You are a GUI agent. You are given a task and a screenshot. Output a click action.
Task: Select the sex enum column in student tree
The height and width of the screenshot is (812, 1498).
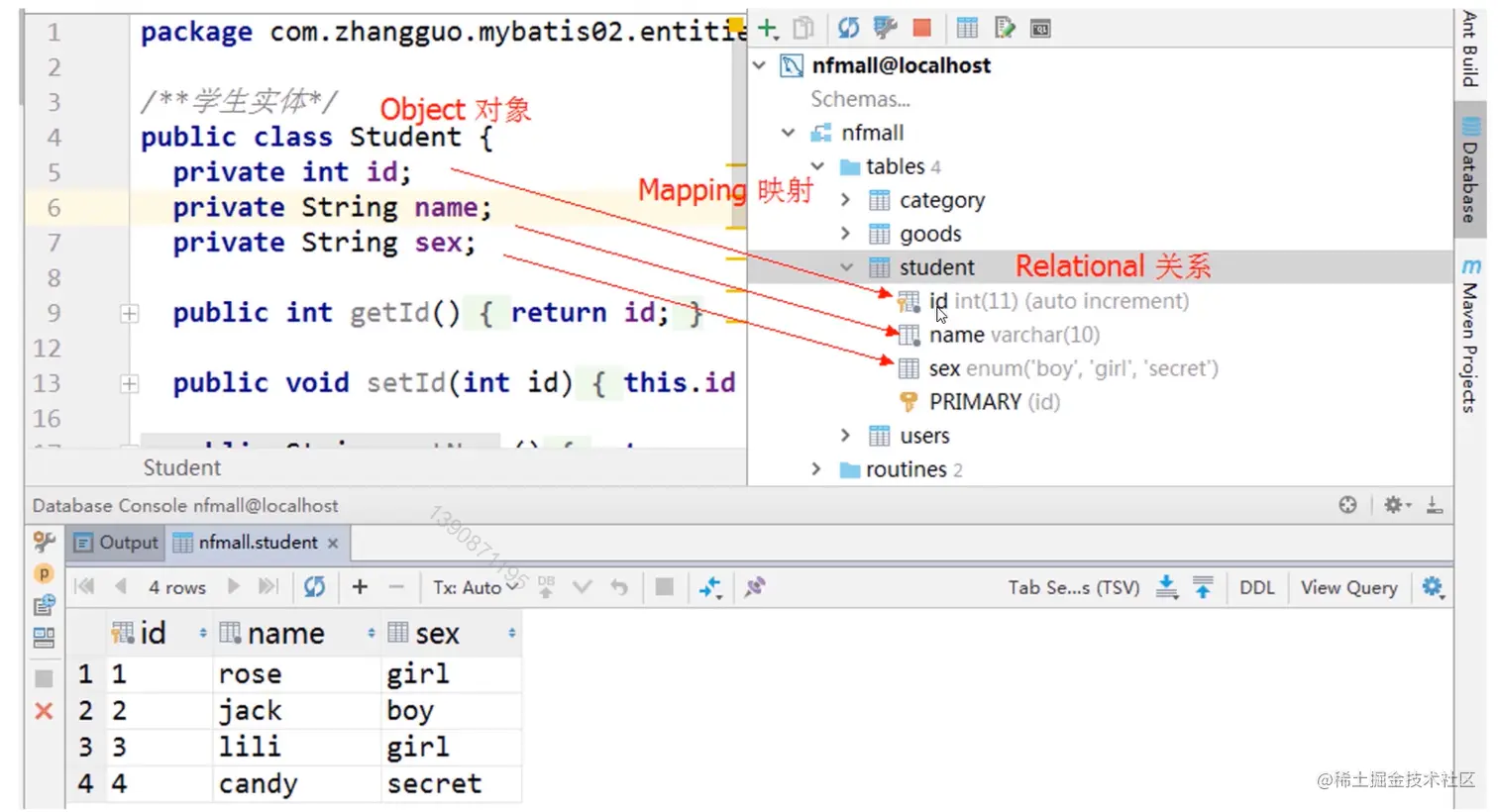pos(1058,368)
